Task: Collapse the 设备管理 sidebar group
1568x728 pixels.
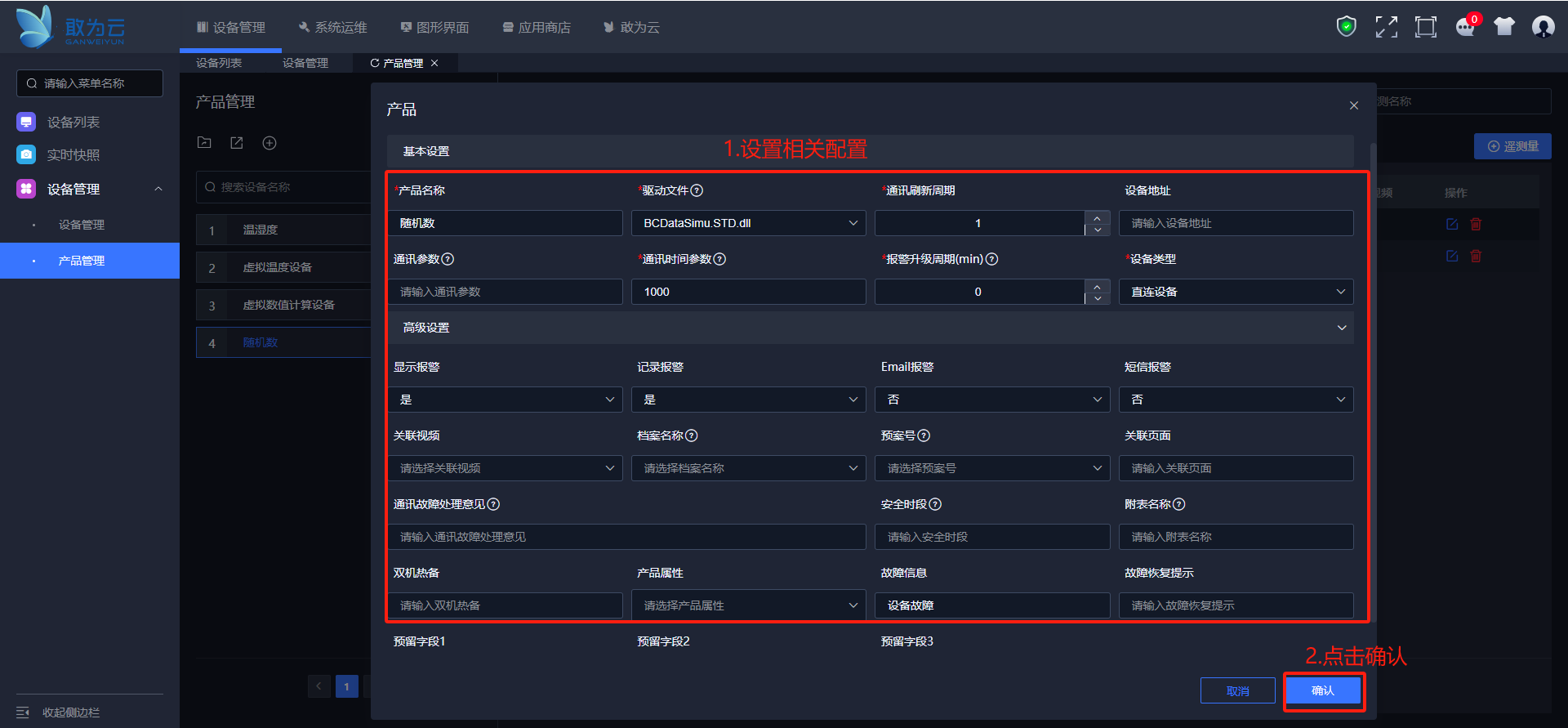Action: click(x=158, y=189)
